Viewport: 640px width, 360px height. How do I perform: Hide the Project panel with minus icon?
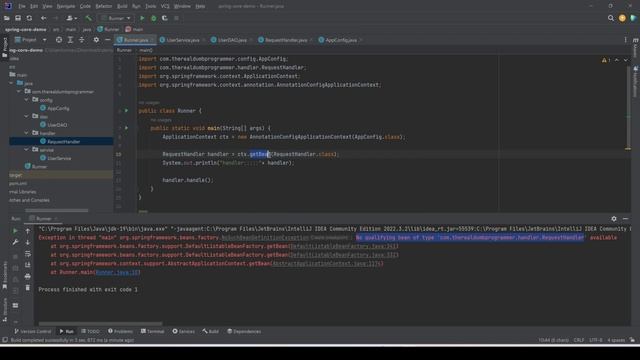click(107, 40)
